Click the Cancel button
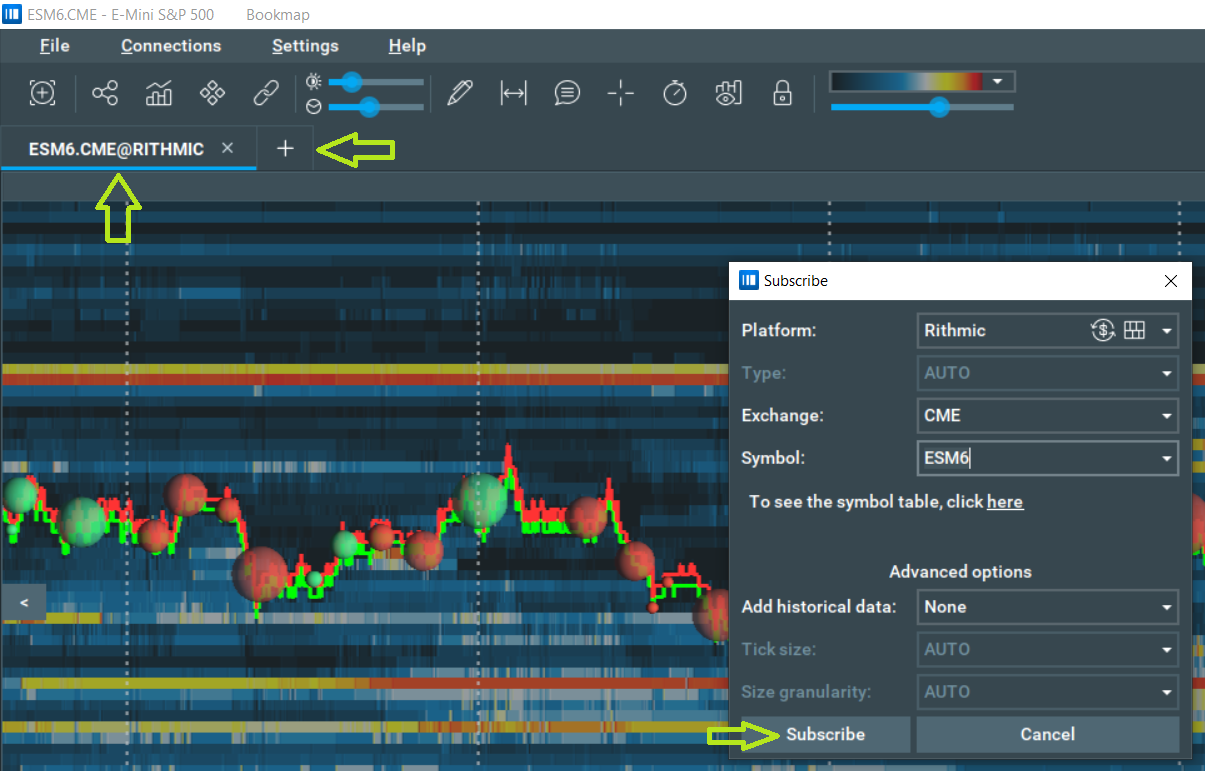This screenshot has width=1205, height=771. (1047, 734)
